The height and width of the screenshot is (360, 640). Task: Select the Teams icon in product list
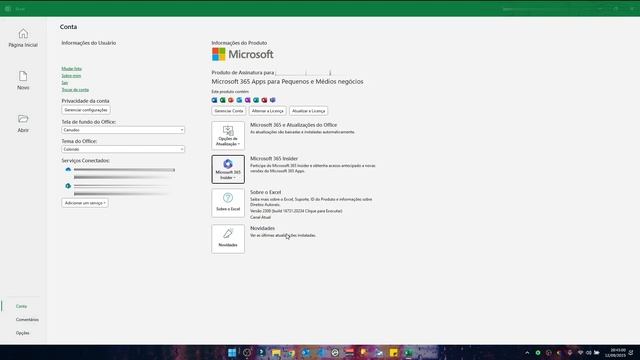tap(273, 100)
